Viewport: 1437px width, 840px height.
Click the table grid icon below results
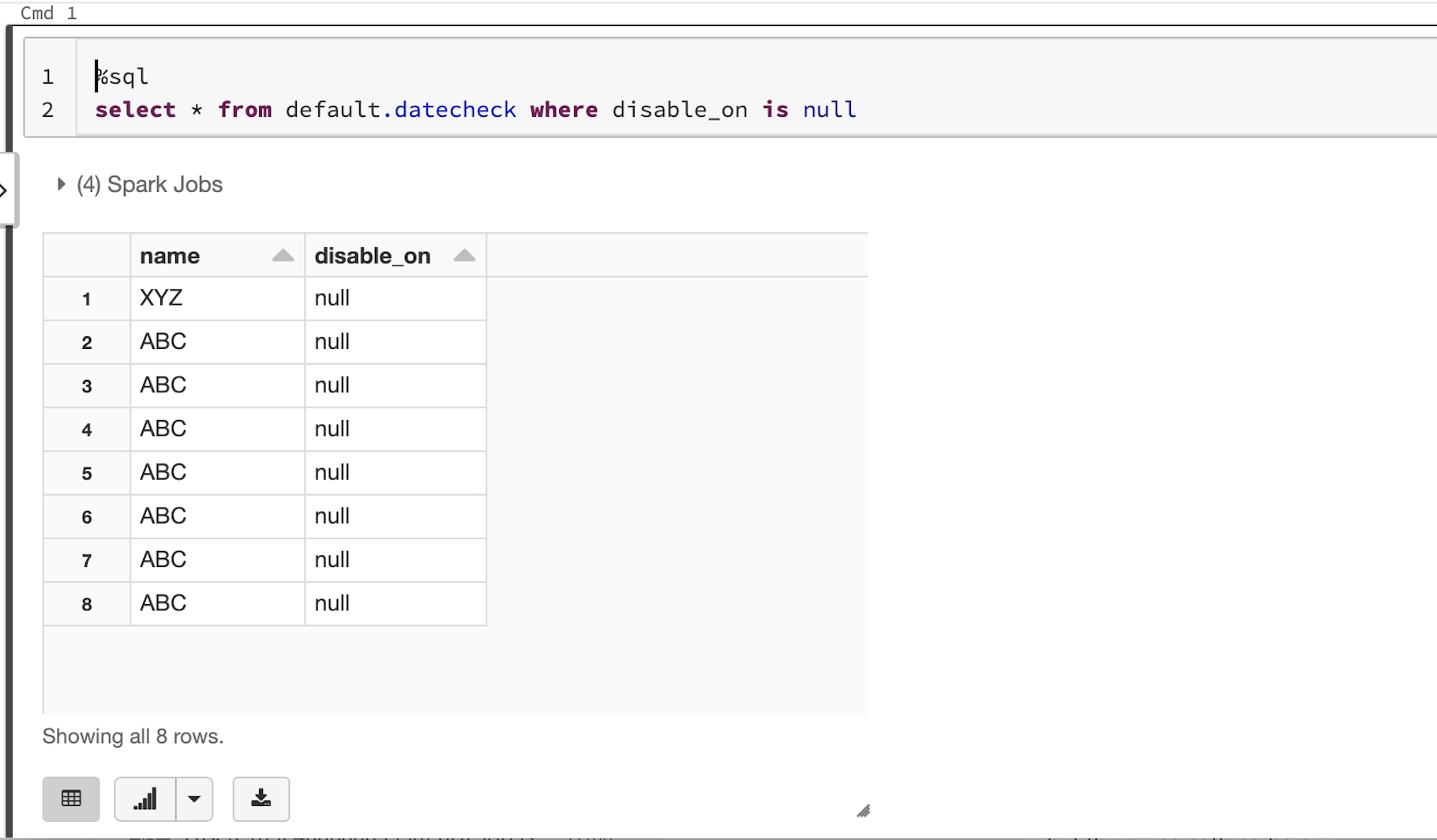(71, 799)
